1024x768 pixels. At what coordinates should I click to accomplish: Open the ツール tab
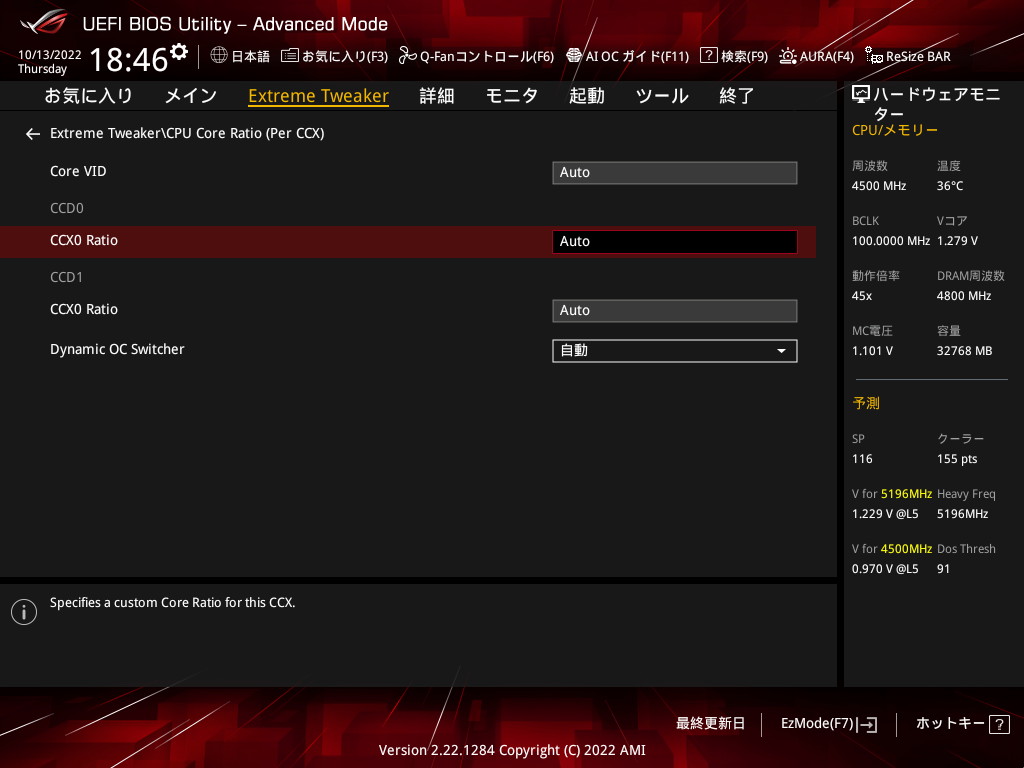pos(662,96)
